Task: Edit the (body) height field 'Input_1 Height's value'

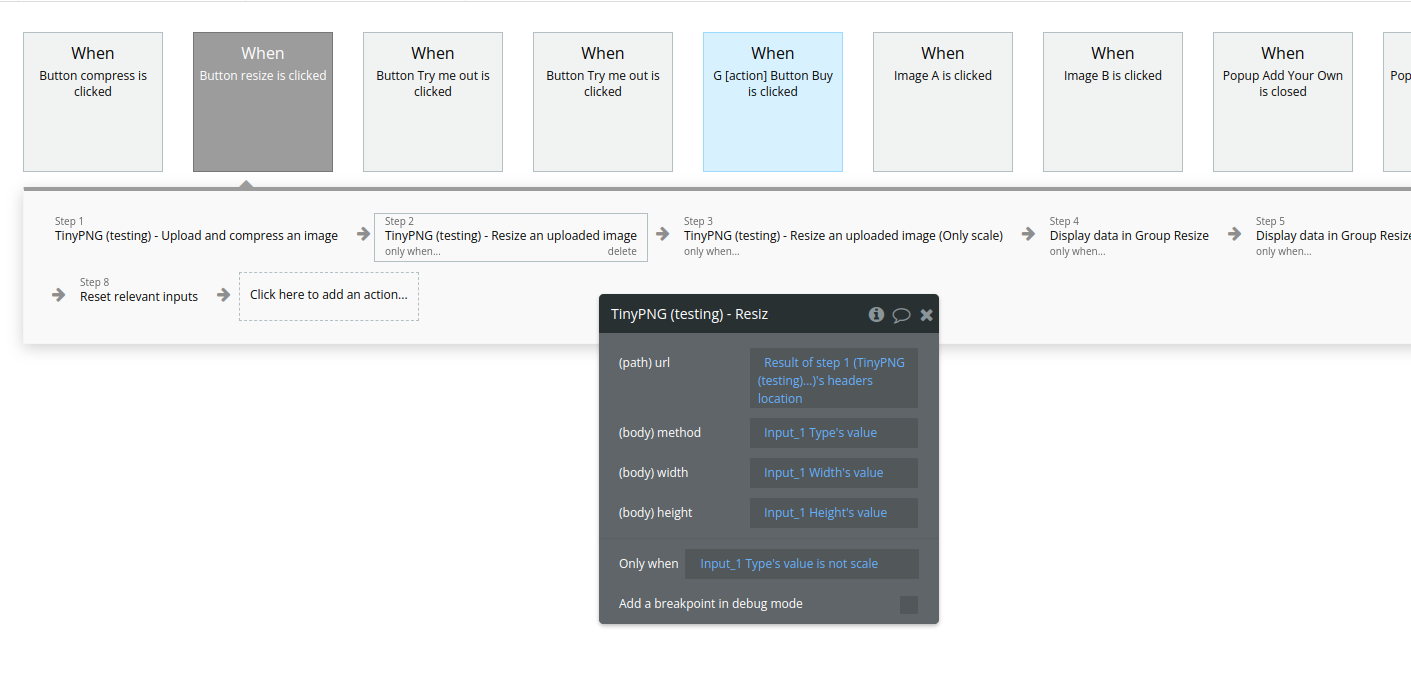Action: coord(834,512)
